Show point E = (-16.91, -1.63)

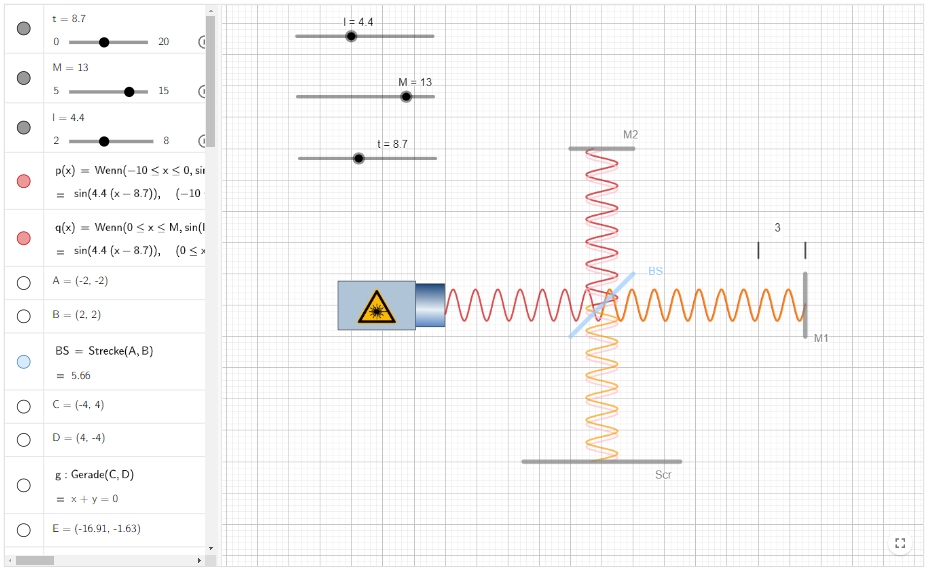24,530
